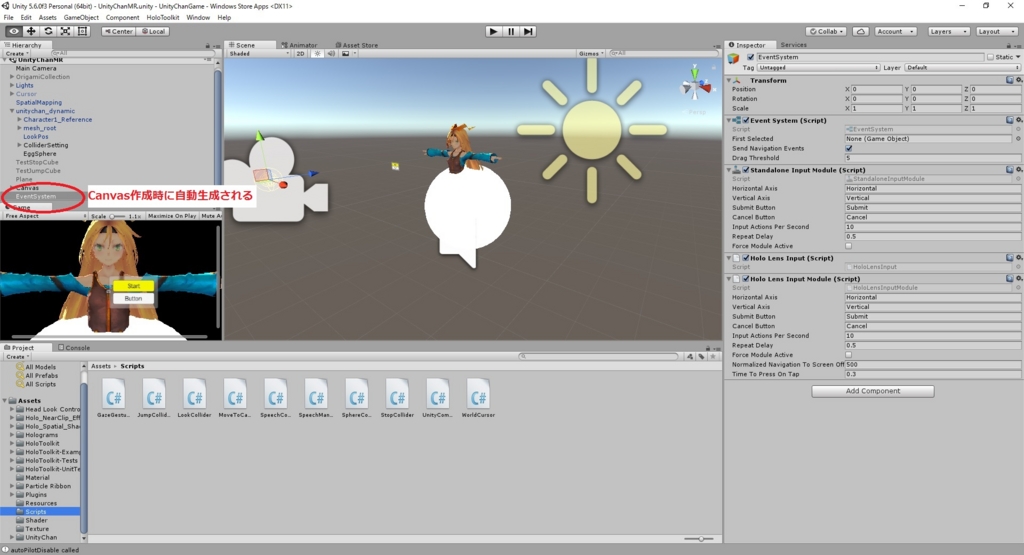
Task: Open the Account dropdown
Action: click(895, 31)
